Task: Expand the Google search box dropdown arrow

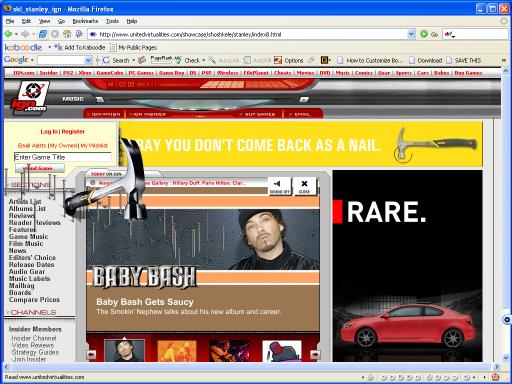Action: [x=88, y=60]
